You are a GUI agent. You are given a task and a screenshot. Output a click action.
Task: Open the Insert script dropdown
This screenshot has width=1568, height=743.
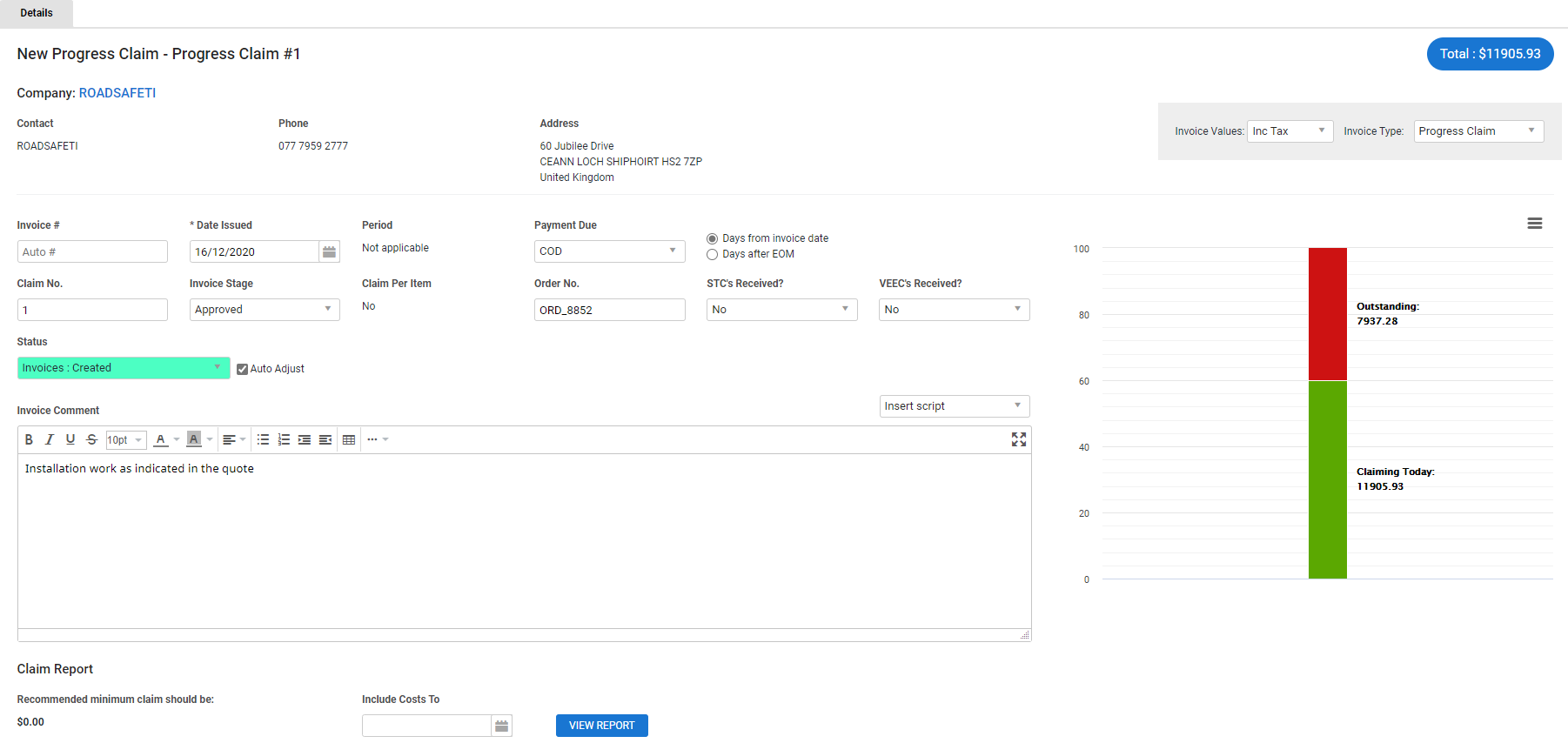pos(954,406)
